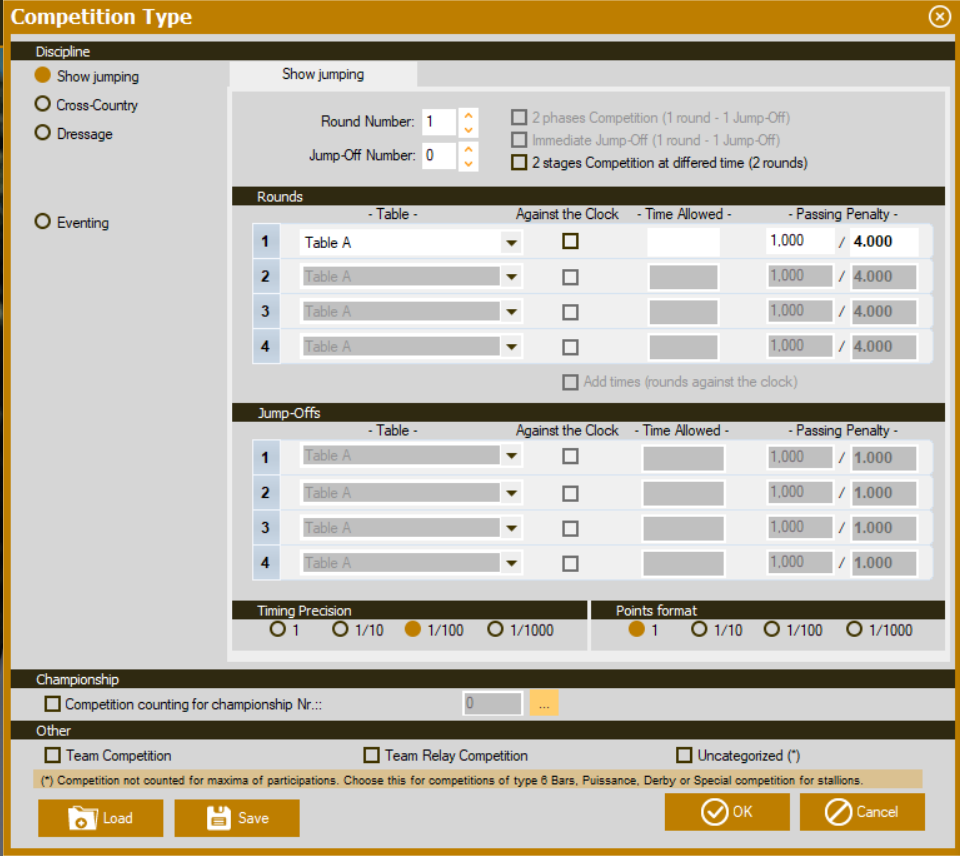Select Dressage discipline
Viewport: 960px width, 856px height.
click(42, 133)
